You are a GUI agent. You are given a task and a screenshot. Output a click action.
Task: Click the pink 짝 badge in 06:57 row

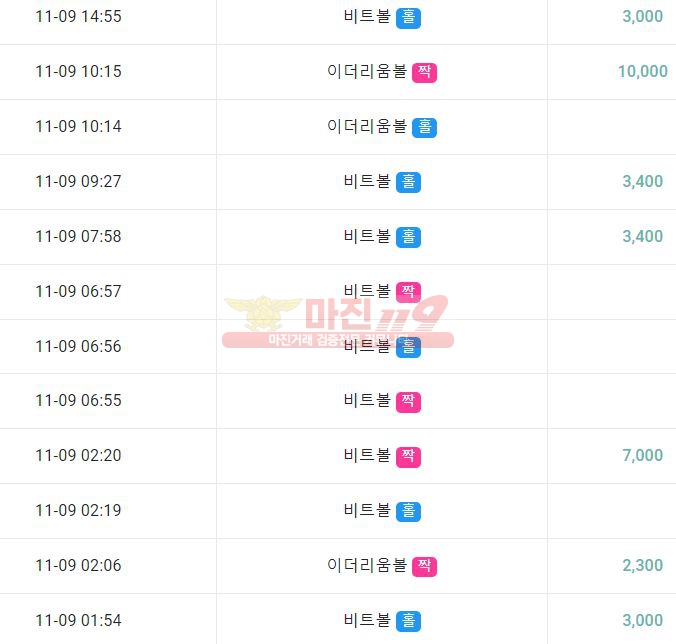point(408,292)
